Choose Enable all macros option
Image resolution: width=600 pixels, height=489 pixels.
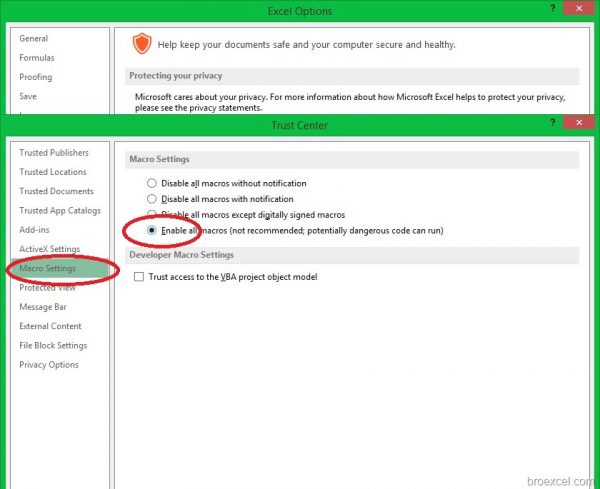tap(152, 231)
